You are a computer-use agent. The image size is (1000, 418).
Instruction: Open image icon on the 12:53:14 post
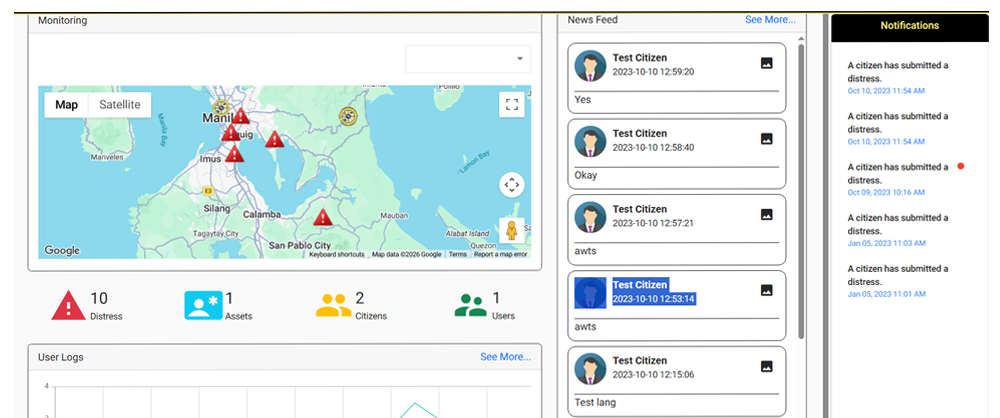coord(767,290)
